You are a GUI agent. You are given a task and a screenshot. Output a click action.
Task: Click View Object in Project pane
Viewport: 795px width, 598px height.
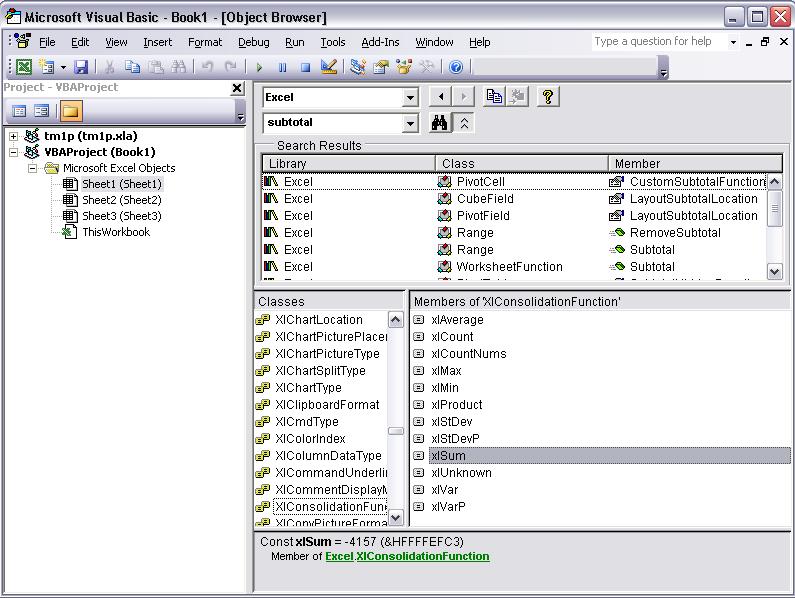pyautogui.click(x=42, y=111)
